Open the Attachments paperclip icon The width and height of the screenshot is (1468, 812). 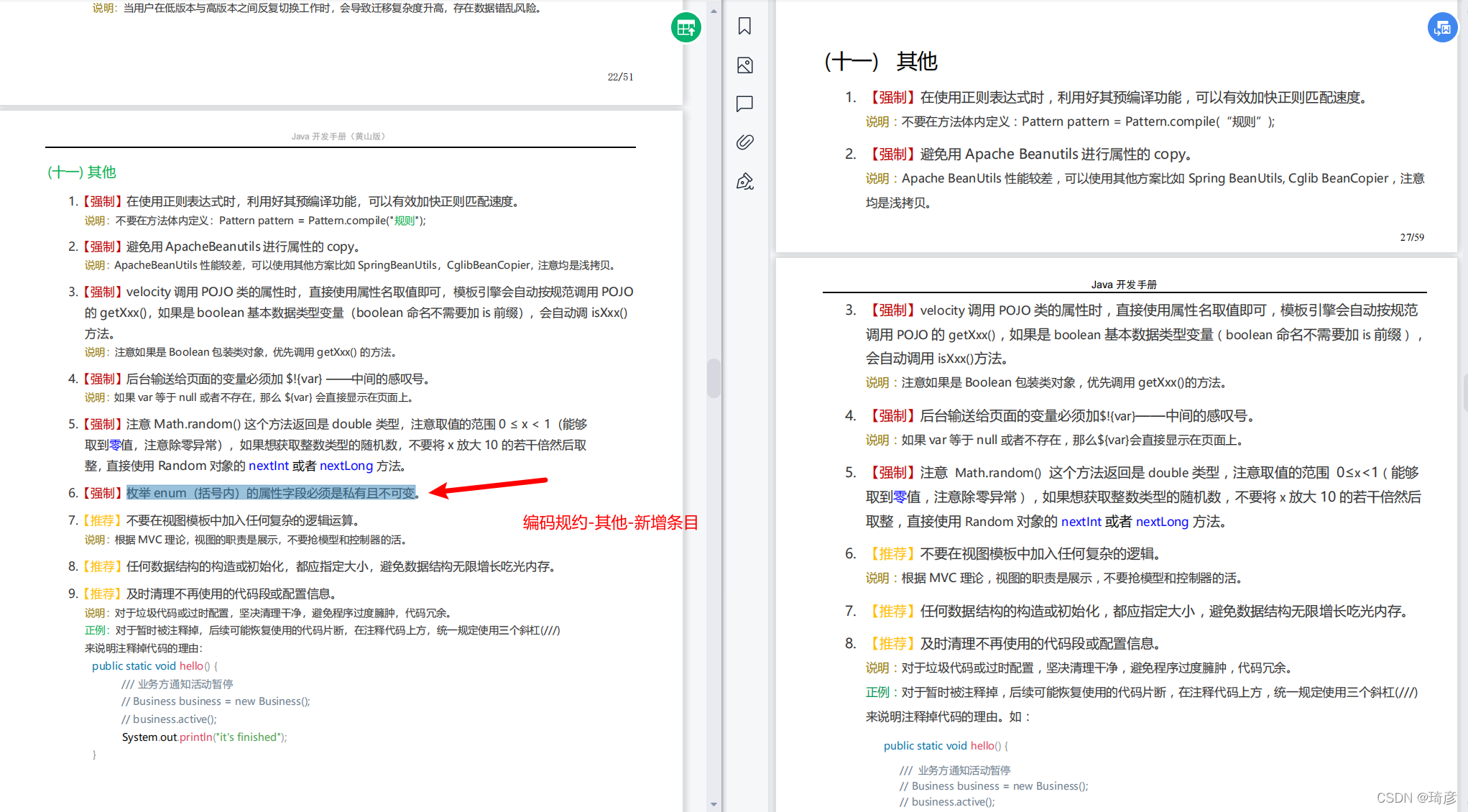tap(744, 142)
